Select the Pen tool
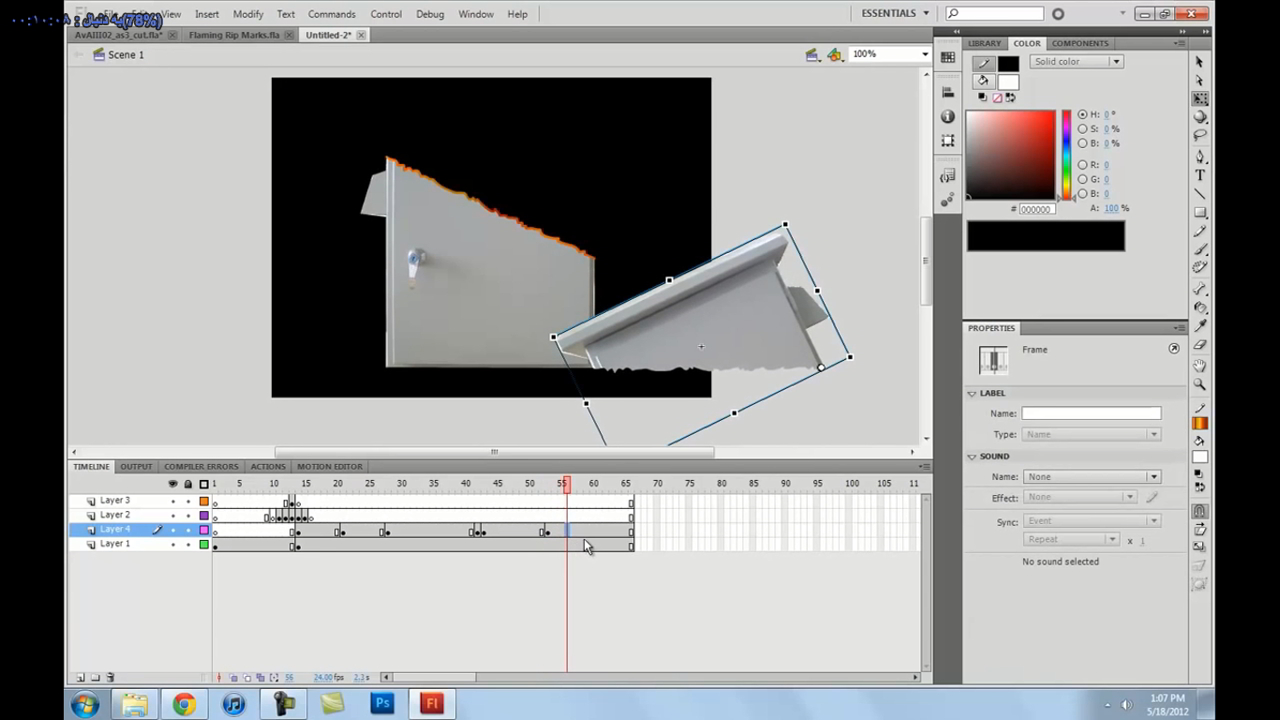Screen dimensions: 1280x720 (1200, 157)
